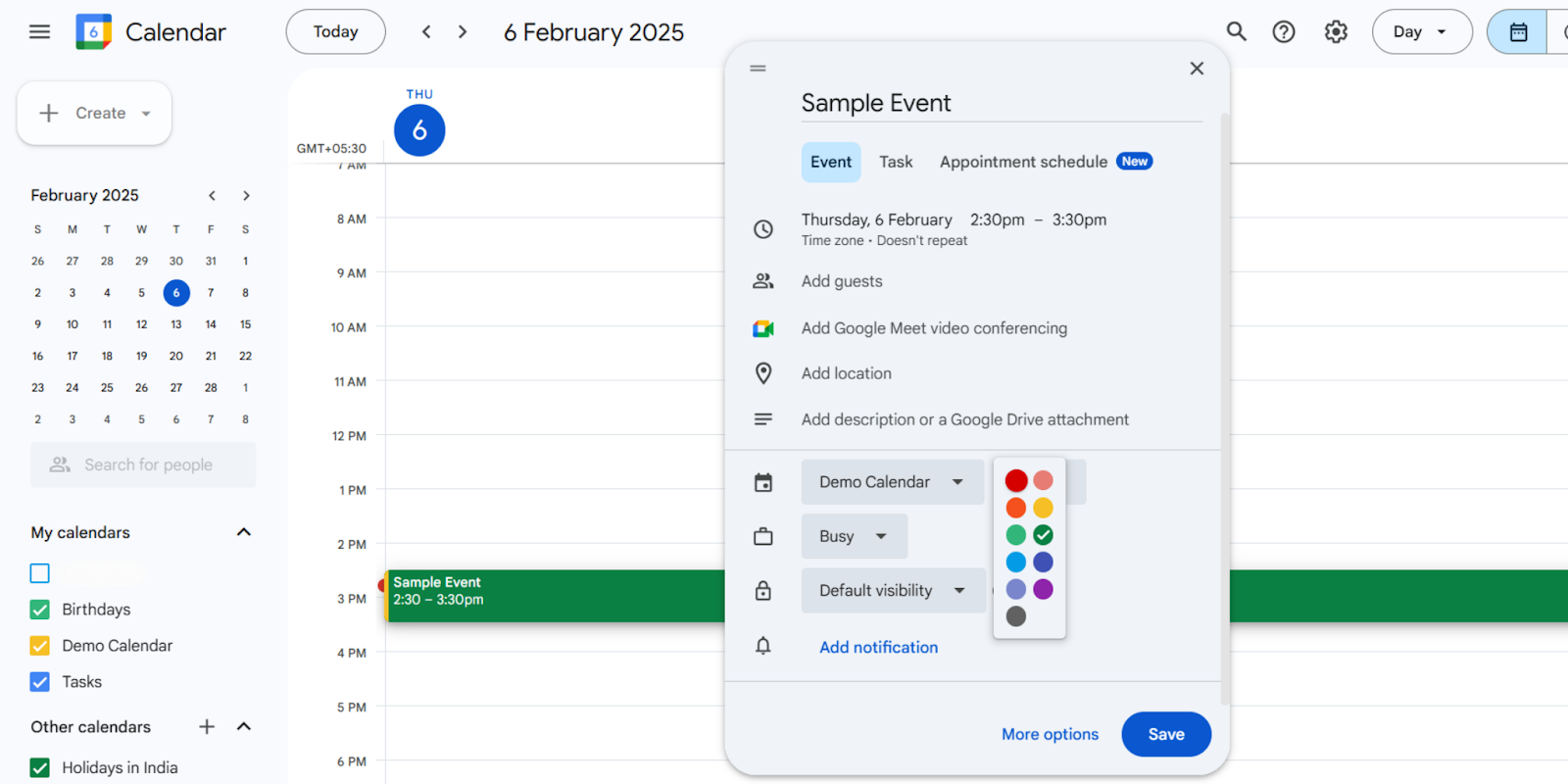Open More options link

point(1050,734)
